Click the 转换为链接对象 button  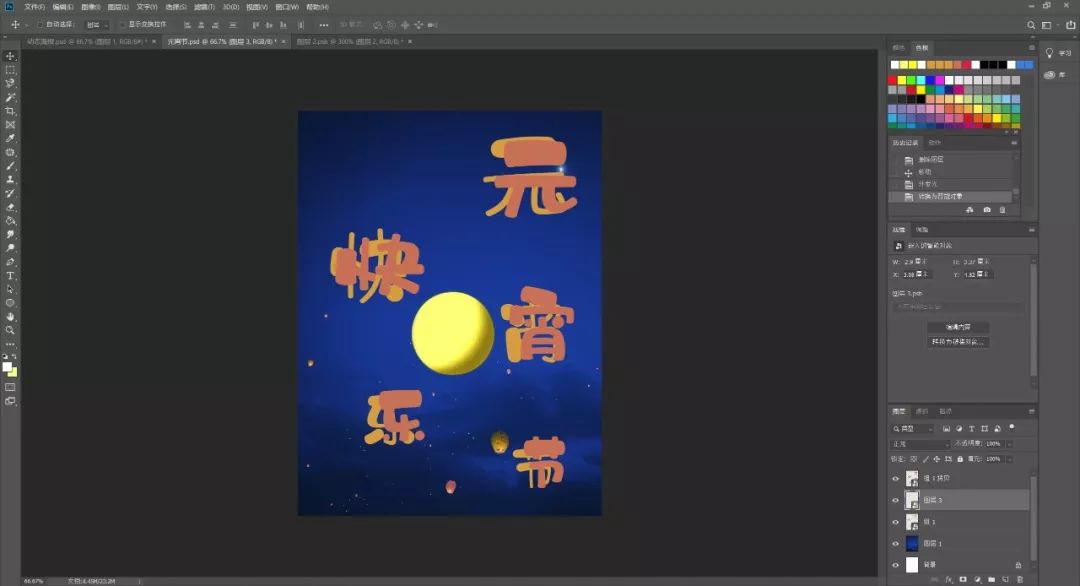coord(957,342)
